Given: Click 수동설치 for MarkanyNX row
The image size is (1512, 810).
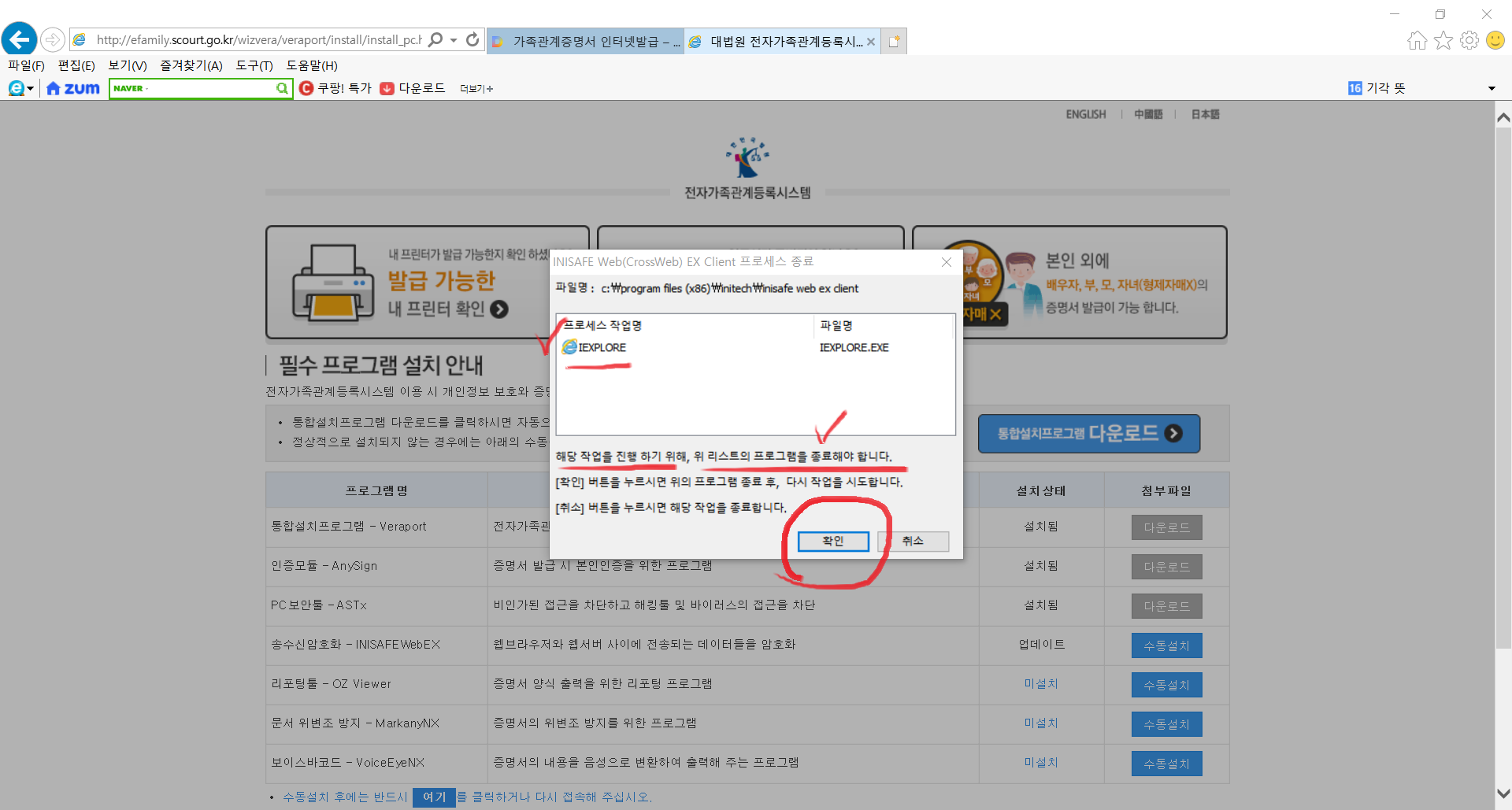Looking at the screenshot, I should [x=1167, y=724].
